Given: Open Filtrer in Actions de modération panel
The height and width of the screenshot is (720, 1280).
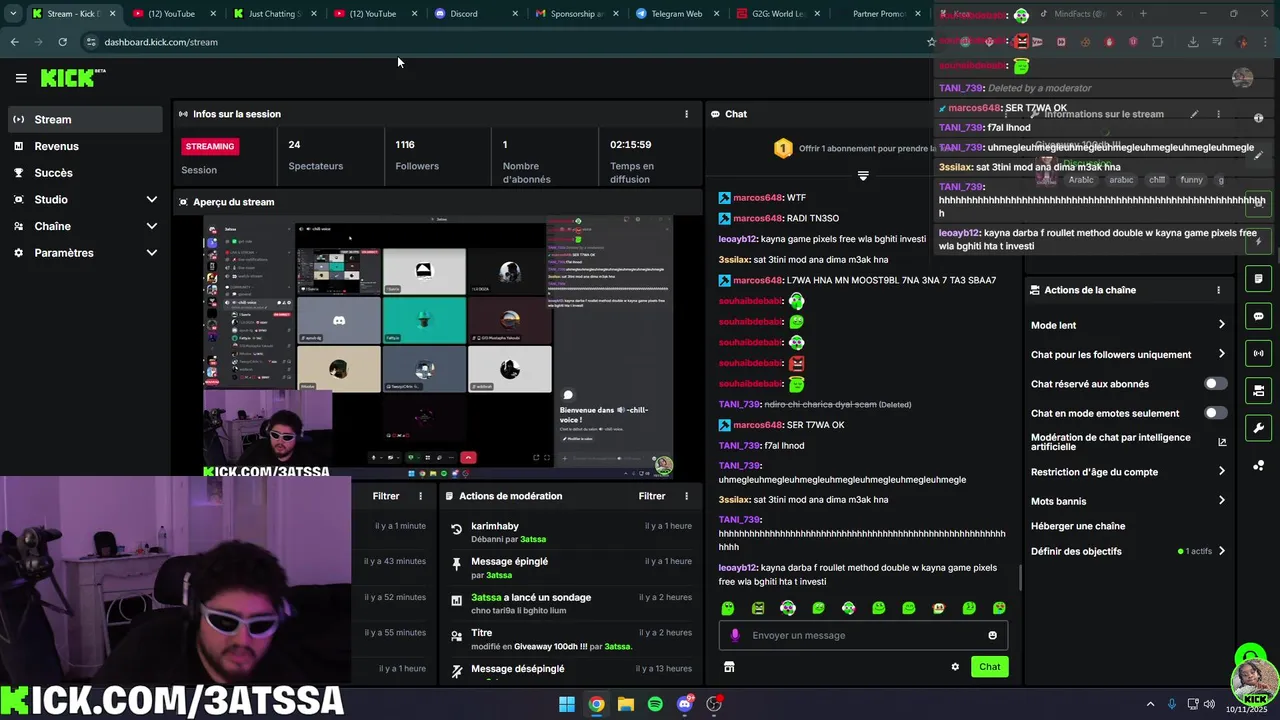Looking at the screenshot, I should [652, 496].
